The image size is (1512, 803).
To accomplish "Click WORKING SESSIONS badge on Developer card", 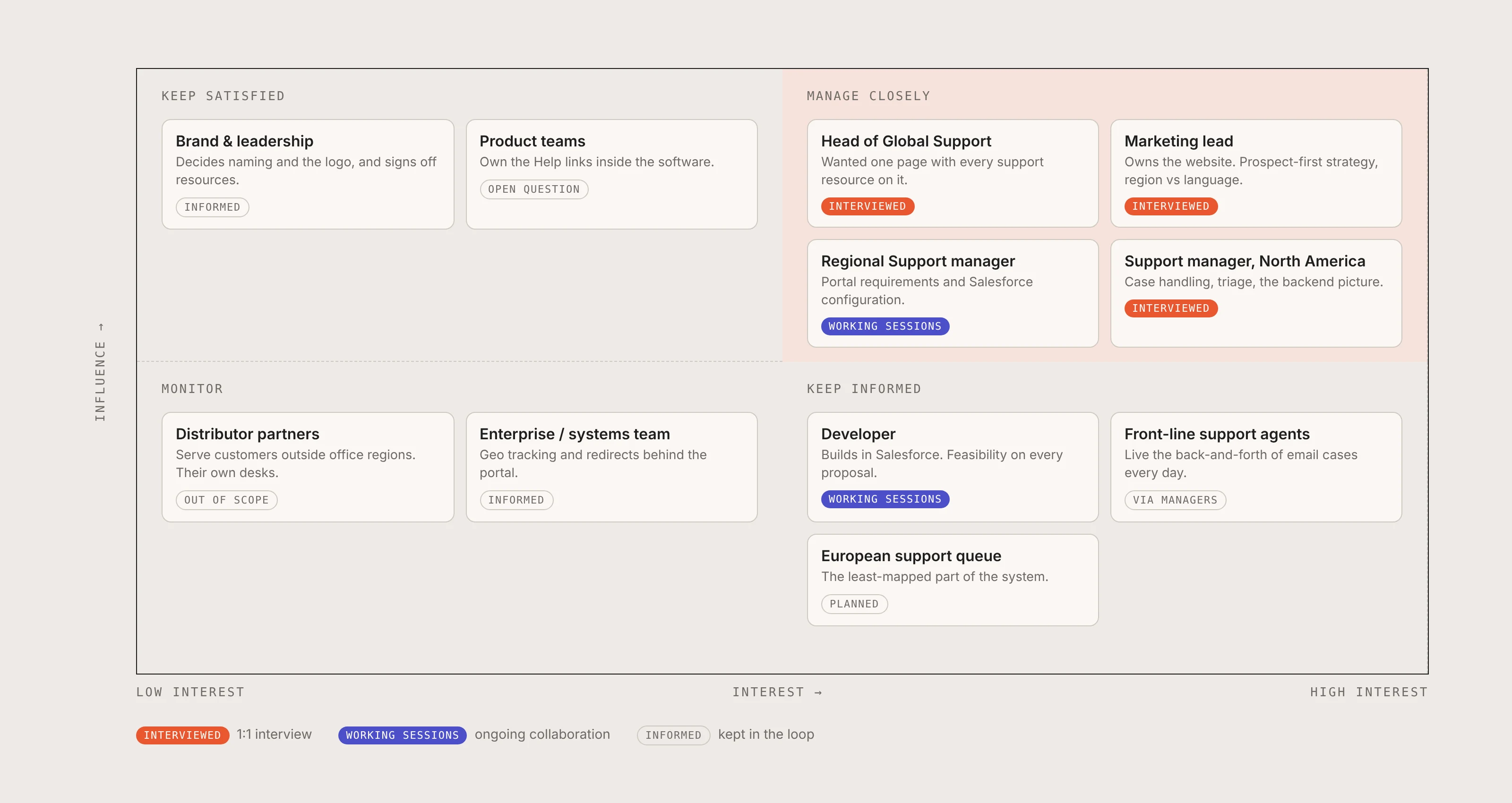I will (885, 499).
